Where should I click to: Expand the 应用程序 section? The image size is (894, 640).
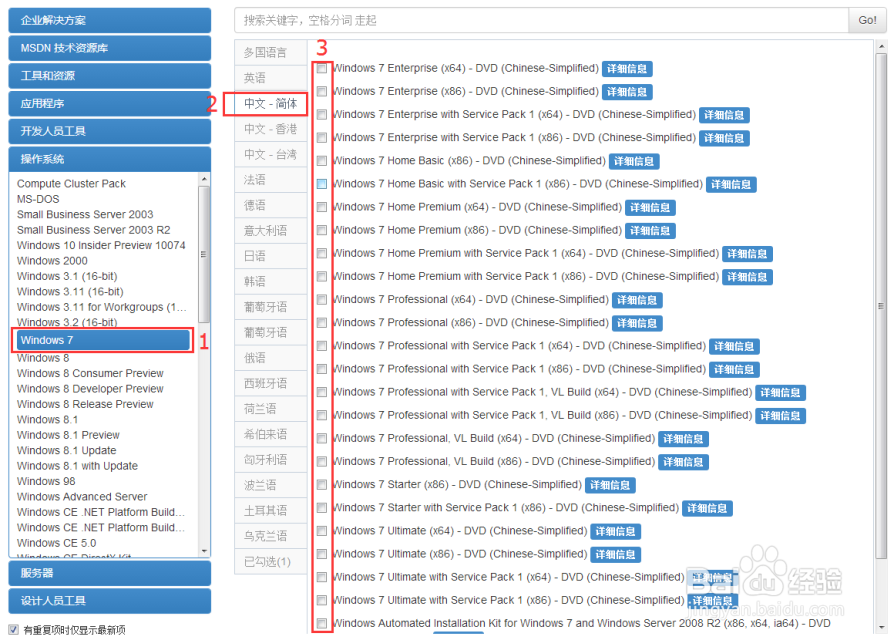[x=109, y=104]
